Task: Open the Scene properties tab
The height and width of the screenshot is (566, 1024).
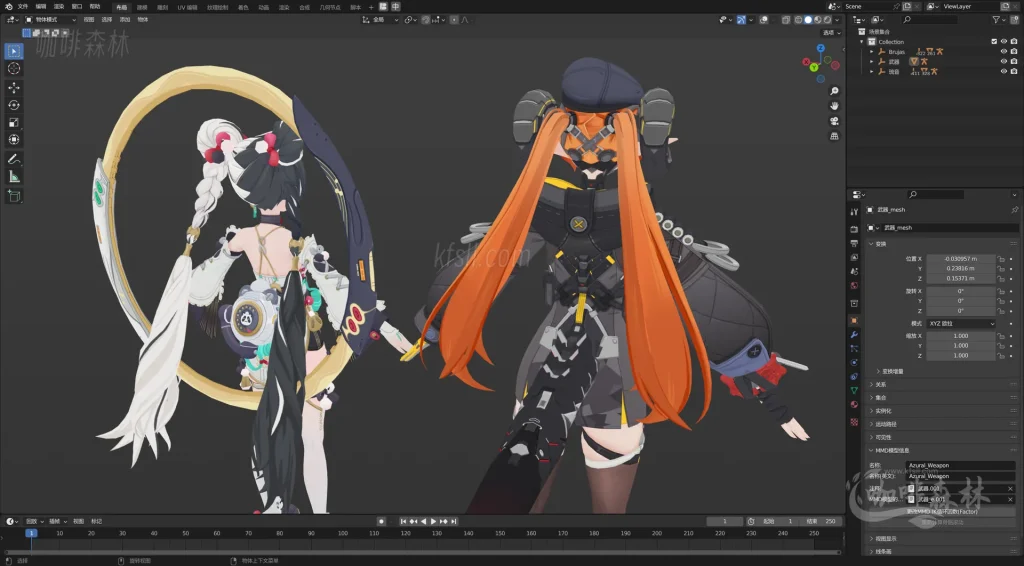Action: click(x=854, y=272)
